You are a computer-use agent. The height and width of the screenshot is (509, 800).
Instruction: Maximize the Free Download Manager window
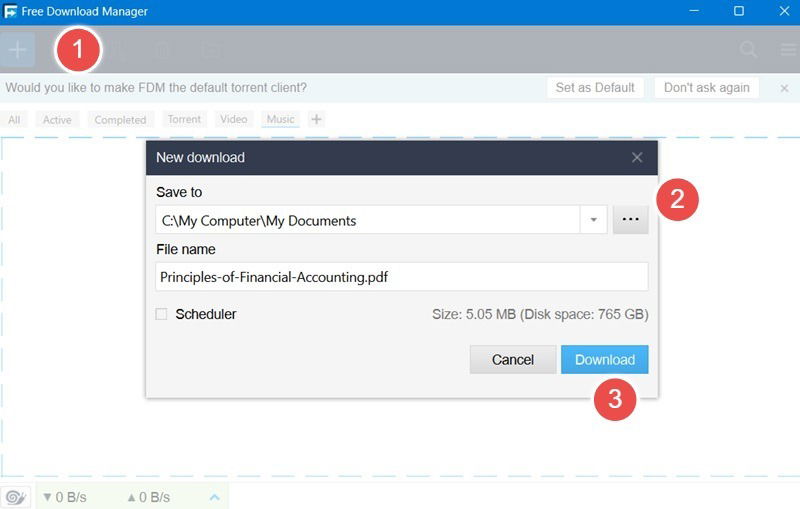[x=739, y=11]
